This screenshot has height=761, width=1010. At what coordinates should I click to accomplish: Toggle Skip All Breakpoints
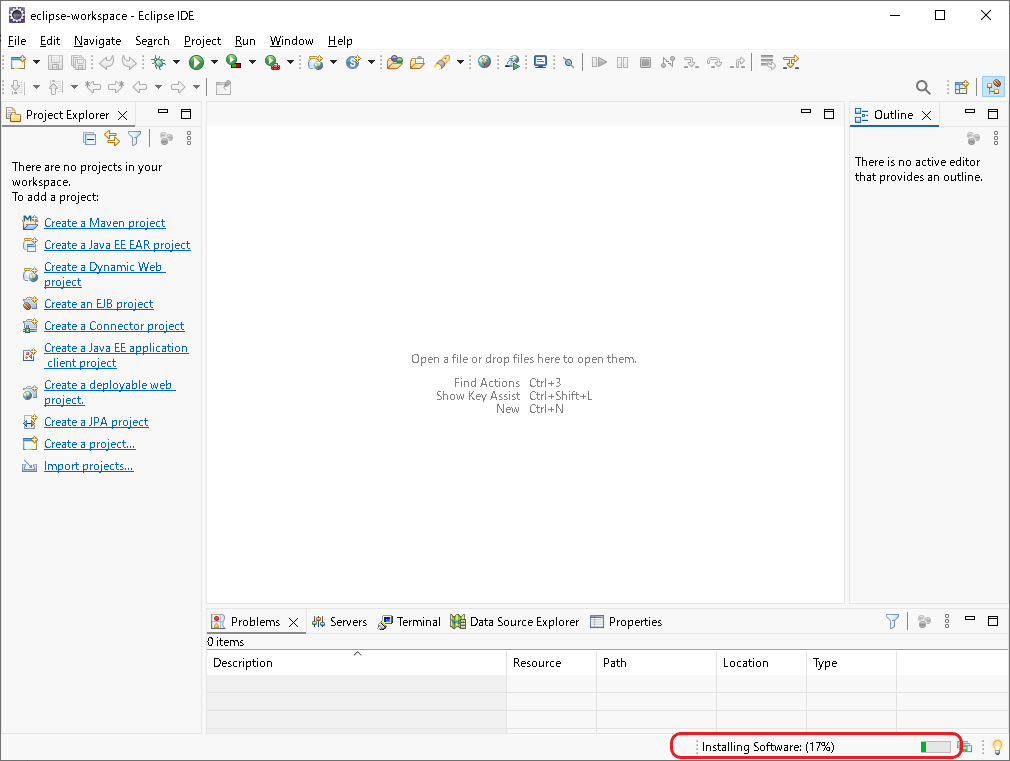(569, 63)
